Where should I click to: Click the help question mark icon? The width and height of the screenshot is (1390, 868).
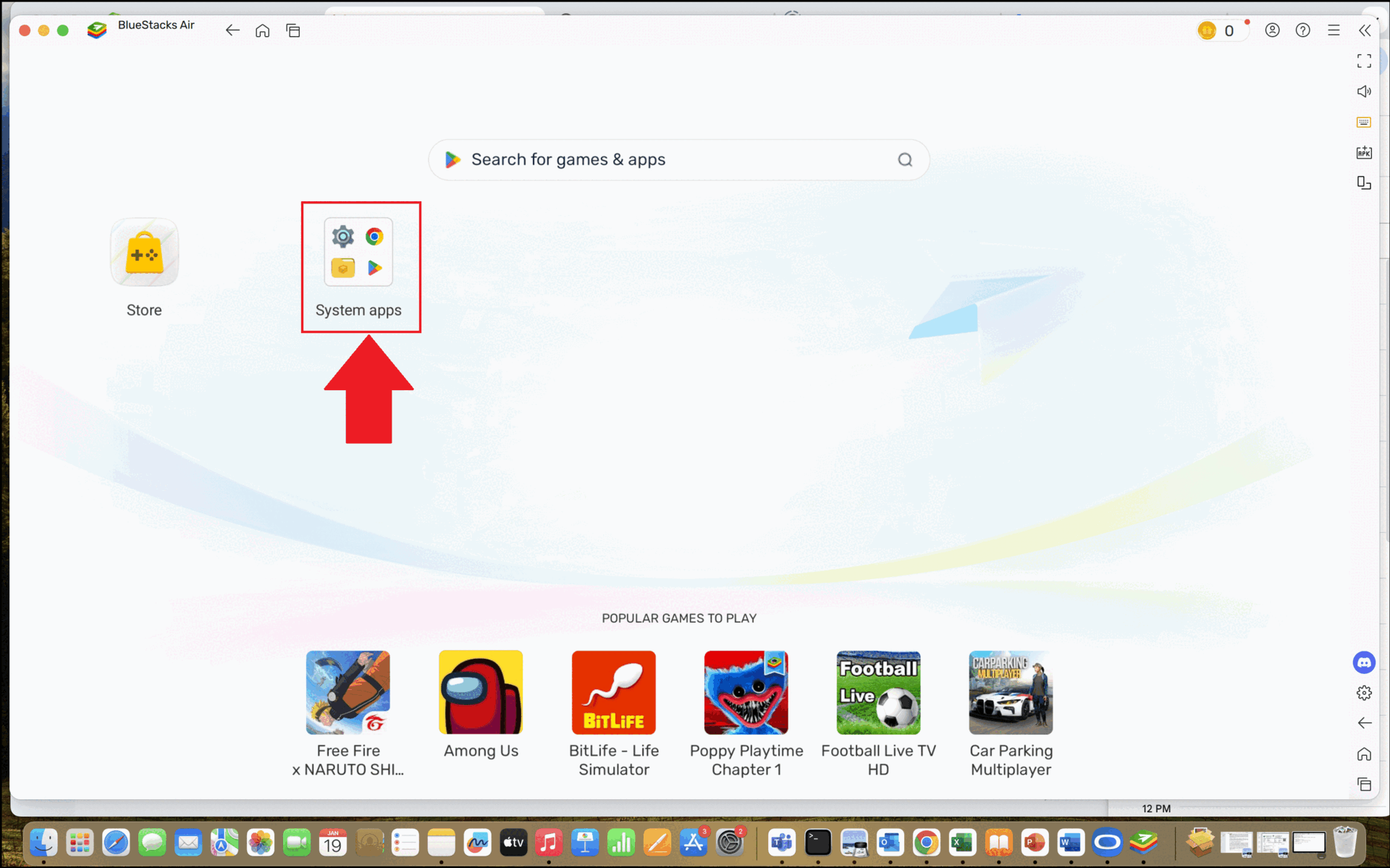(x=1302, y=30)
